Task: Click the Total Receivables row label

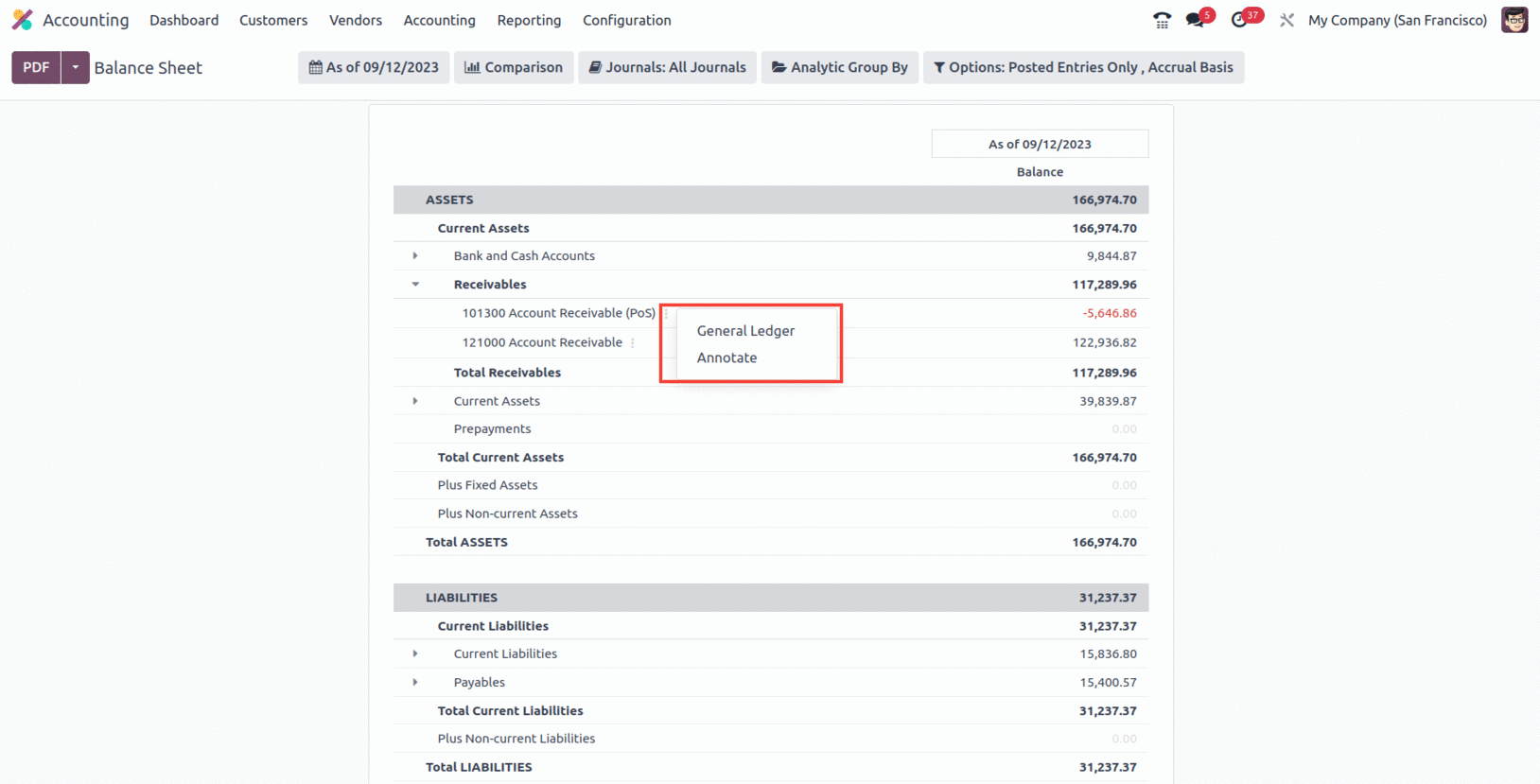Action: point(507,373)
